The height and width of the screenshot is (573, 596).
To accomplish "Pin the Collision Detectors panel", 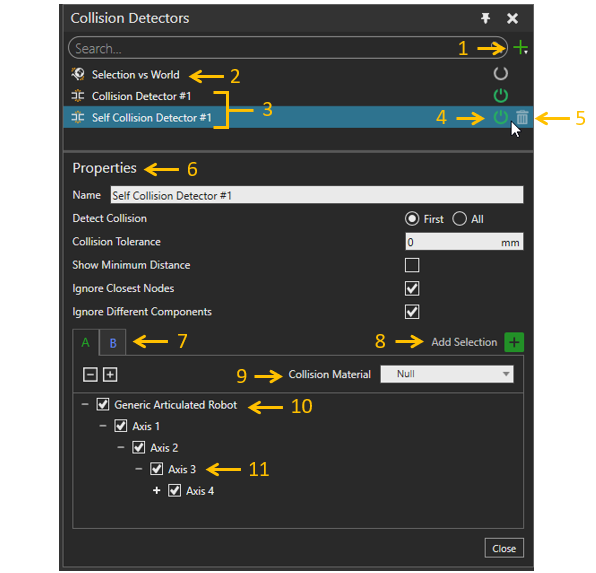I will (485, 18).
